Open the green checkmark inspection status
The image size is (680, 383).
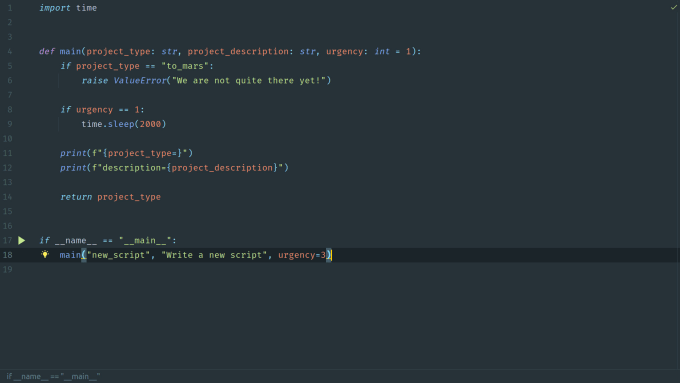pyautogui.click(x=673, y=7)
